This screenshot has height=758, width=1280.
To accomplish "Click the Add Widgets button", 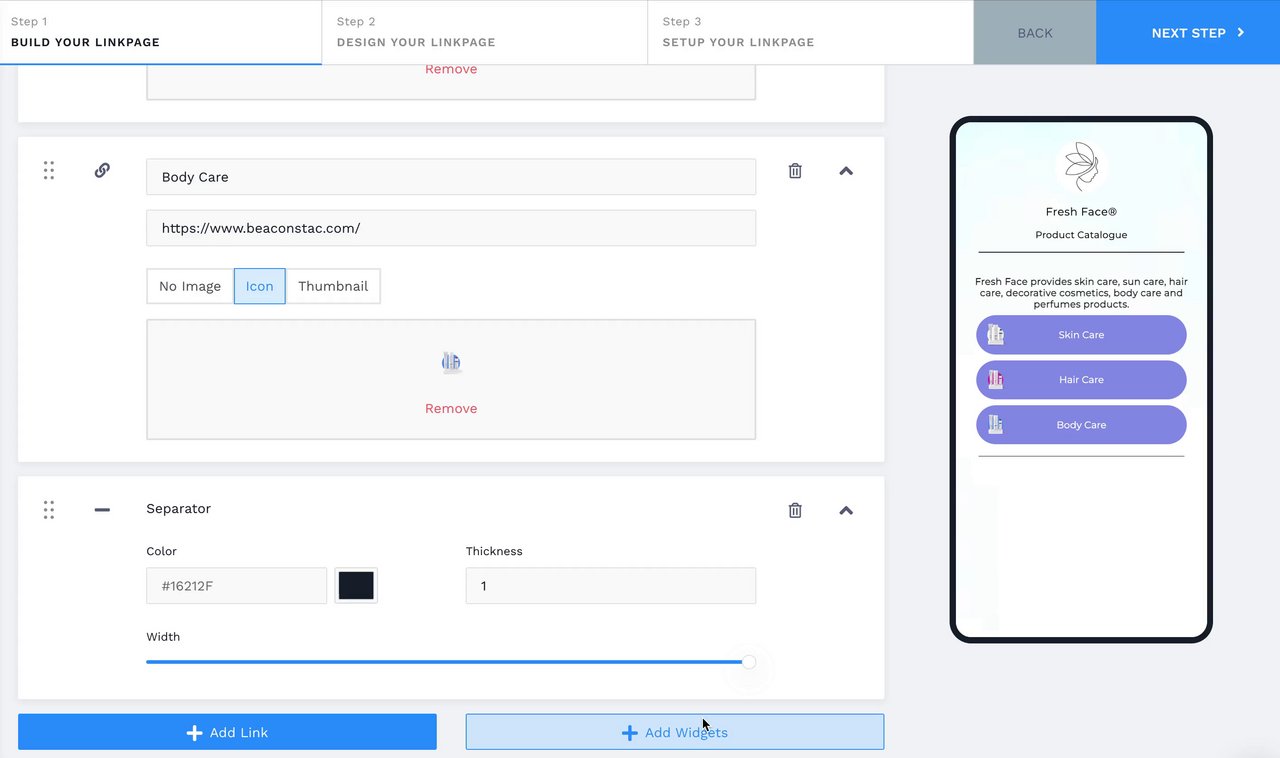I will (x=675, y=732).
